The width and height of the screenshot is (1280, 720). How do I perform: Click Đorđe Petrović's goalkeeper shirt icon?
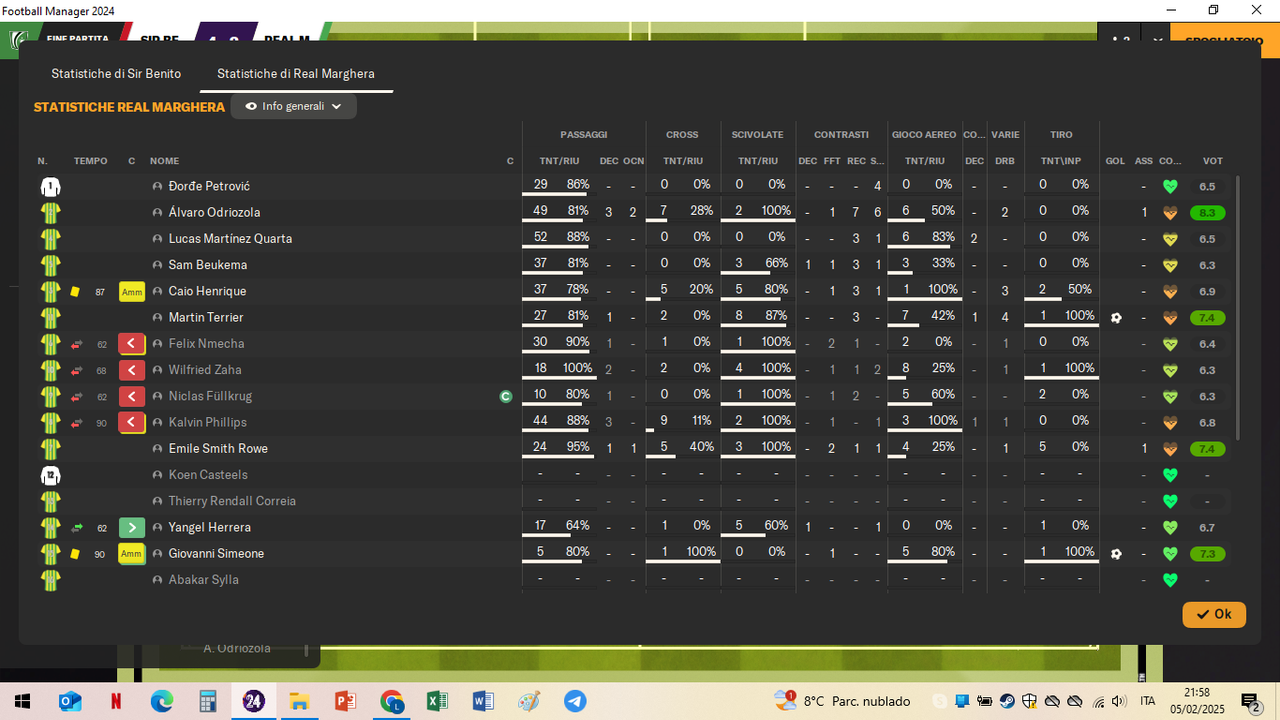point(50,186)
